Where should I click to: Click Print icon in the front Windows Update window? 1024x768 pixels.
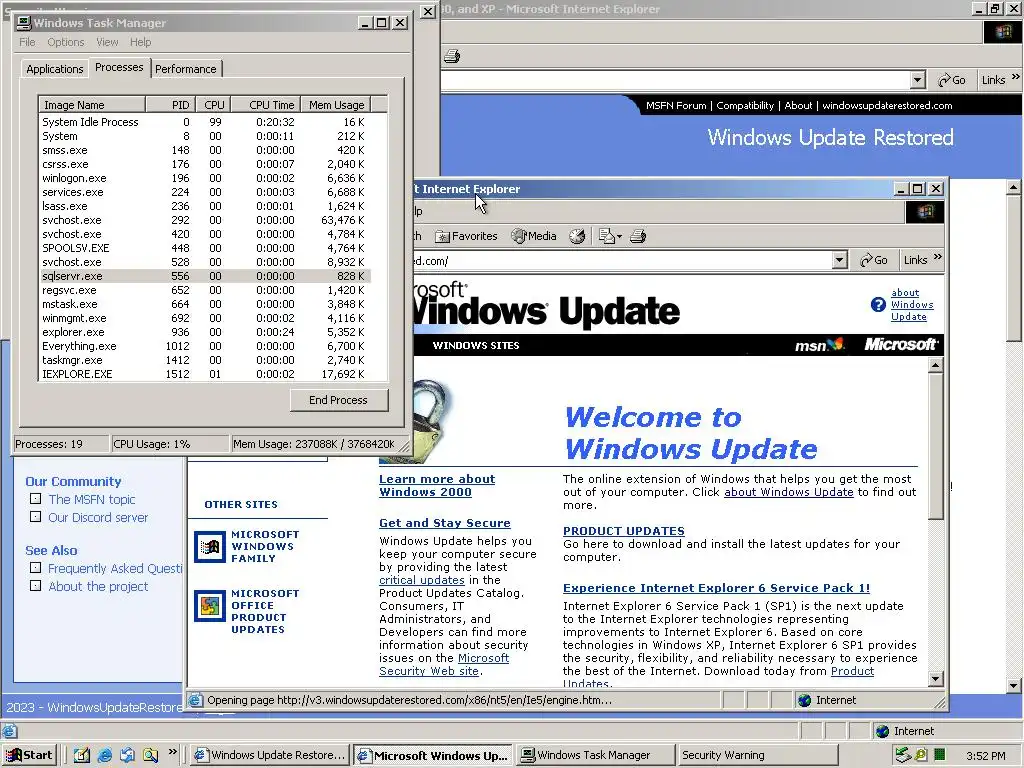coord(638,236)
